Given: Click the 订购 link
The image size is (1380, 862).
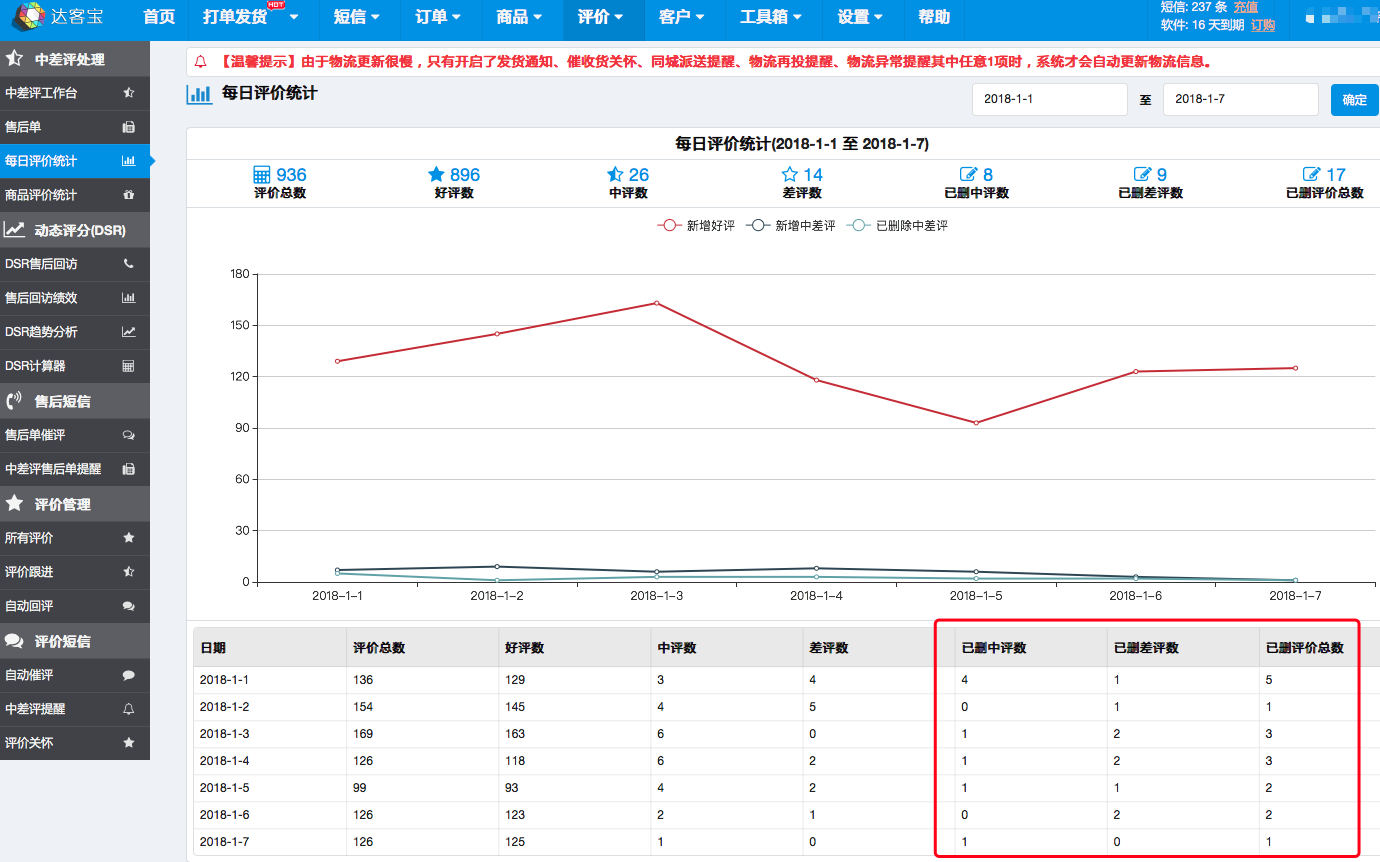Looking at the screenshot, I should (1263, 25).
